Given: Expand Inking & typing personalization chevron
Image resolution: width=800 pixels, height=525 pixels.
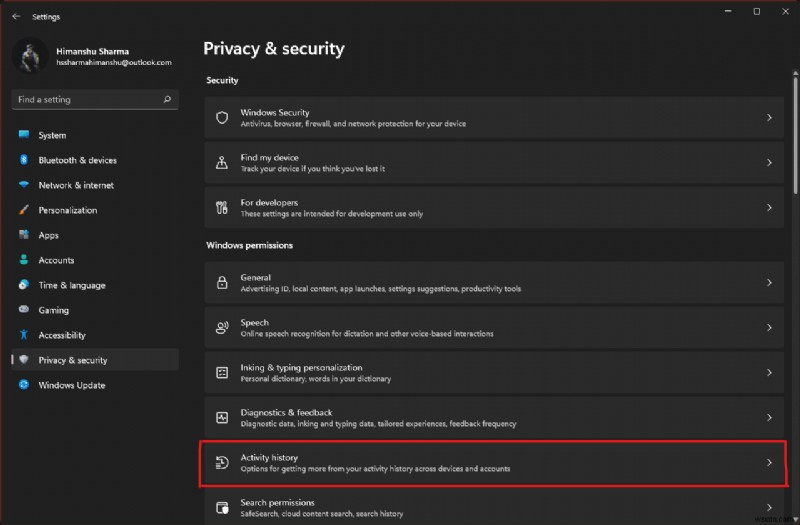Looking at the screenshot, I should (769, 372).
